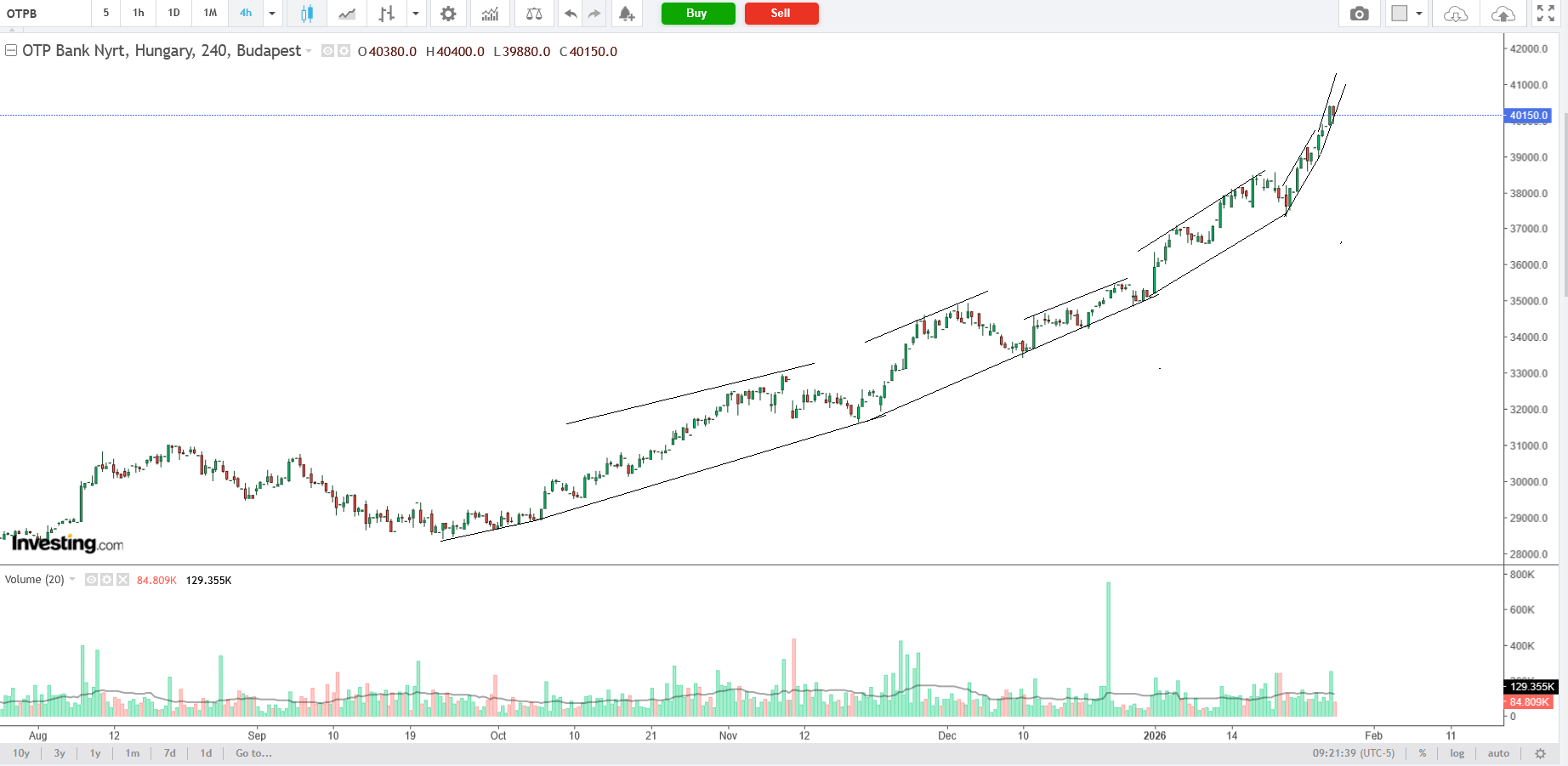
Task: Toggle log scale at bottom right
Action: (x=1457, y=753)
